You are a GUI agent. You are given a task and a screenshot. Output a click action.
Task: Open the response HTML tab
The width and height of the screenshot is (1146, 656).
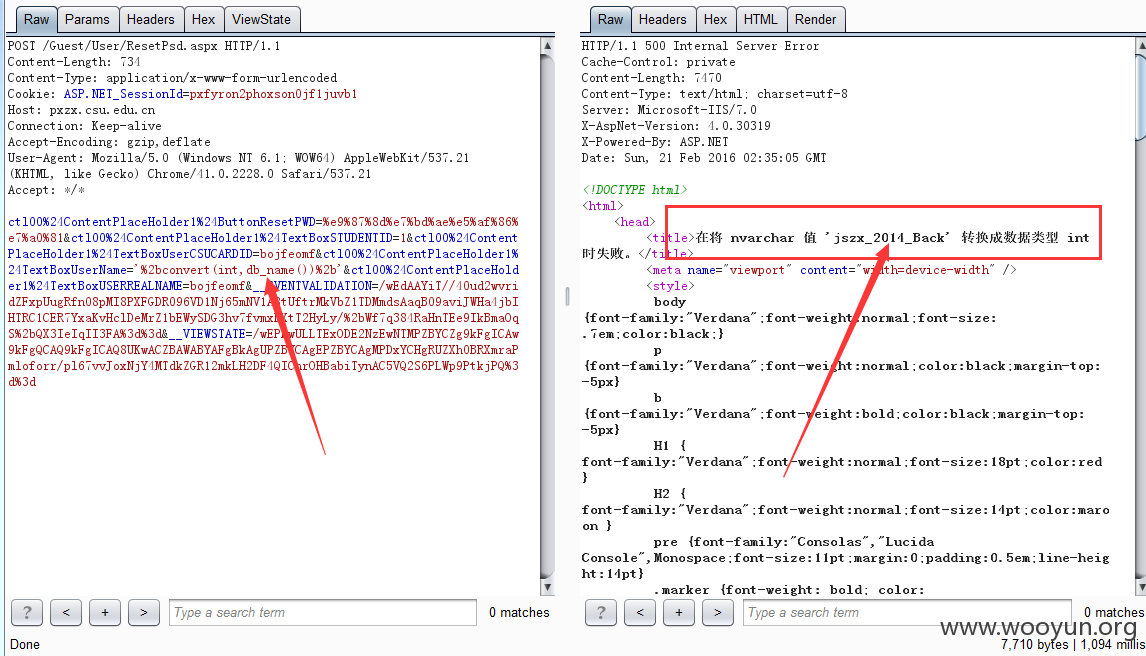click(761, 20)
